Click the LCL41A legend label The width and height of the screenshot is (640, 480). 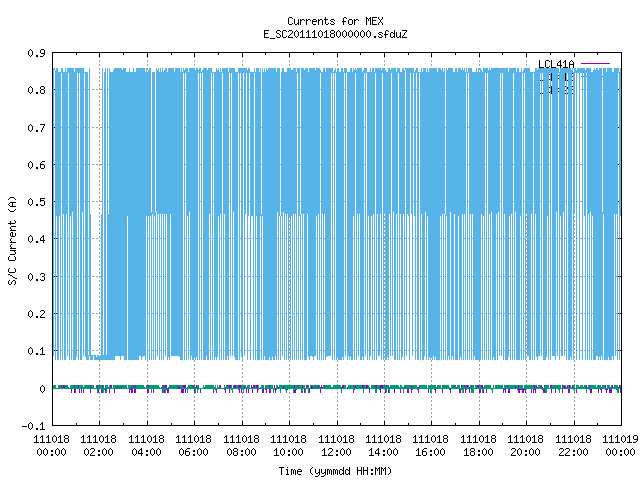click(556, 64)
